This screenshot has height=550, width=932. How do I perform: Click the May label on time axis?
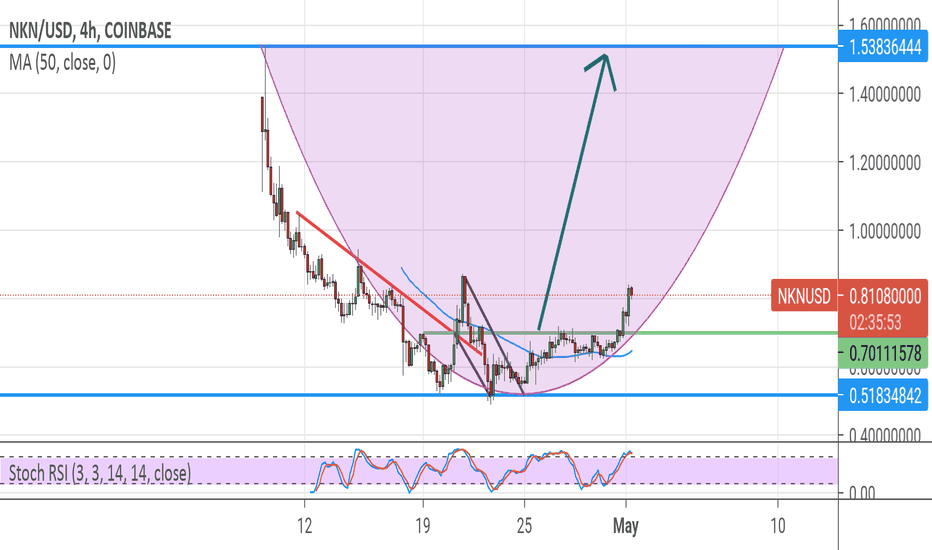(625, 526)
